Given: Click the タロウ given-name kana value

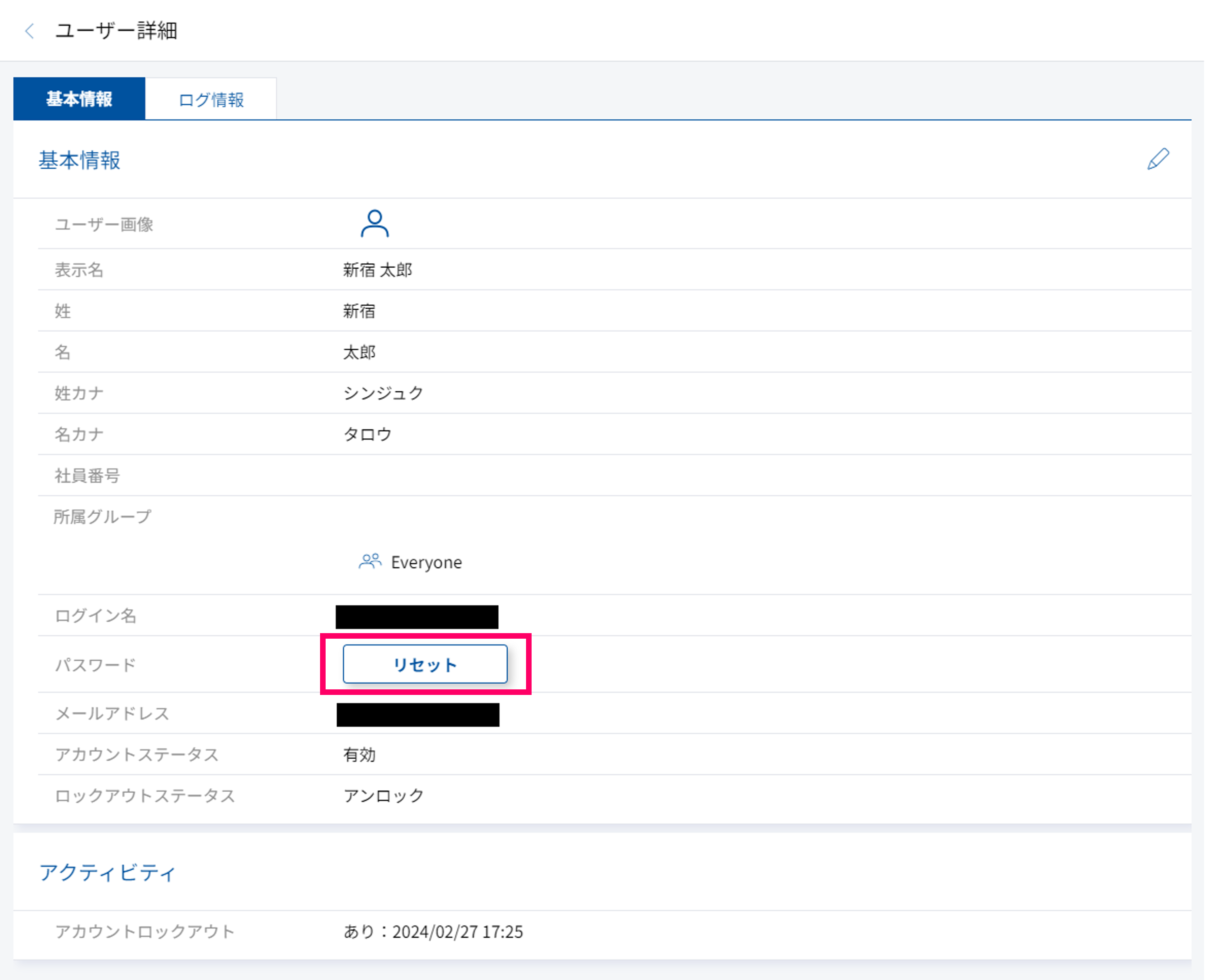Looking at the screenshot, I should 368,434.
